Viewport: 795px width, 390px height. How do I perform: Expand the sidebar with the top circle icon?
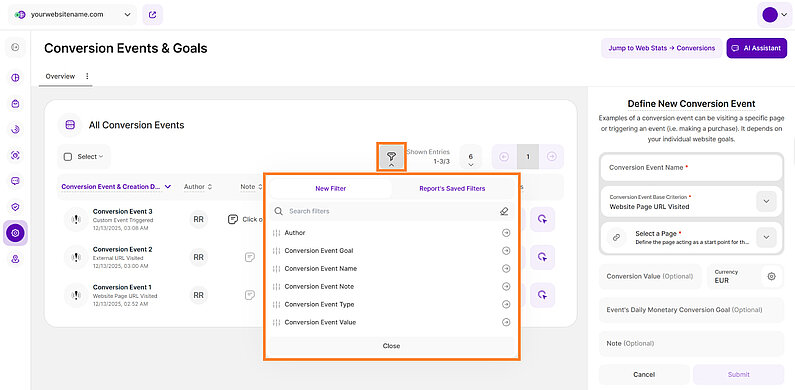click(15, 47)
